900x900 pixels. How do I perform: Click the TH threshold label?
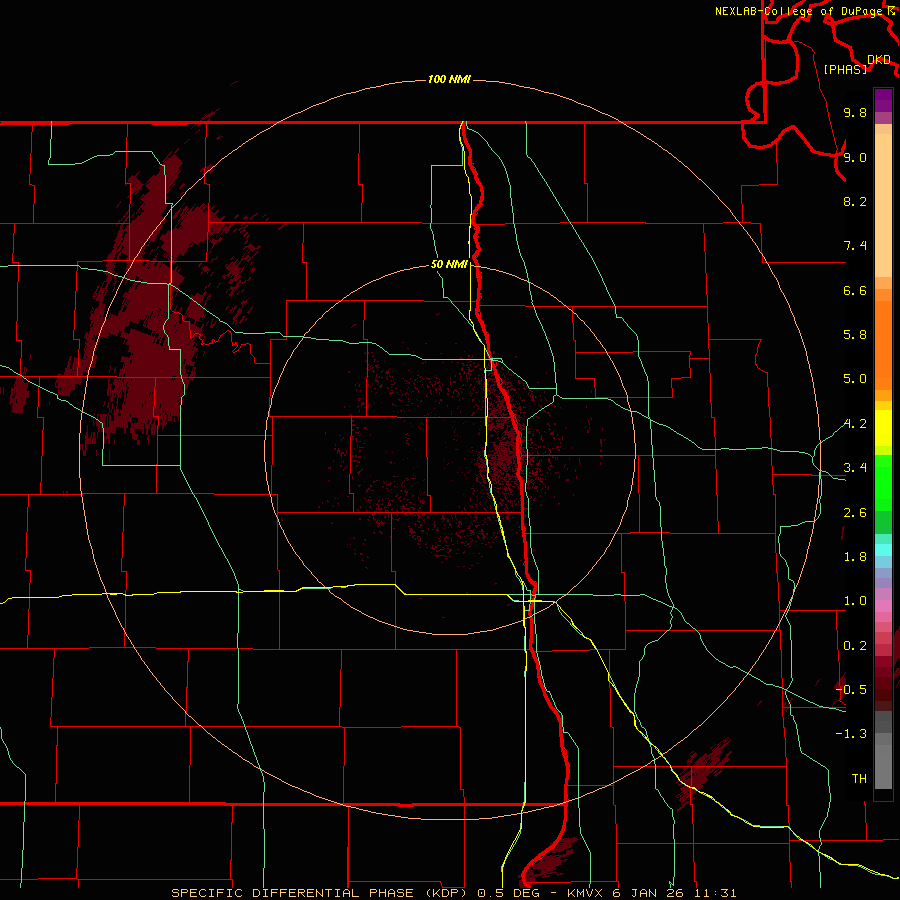[x=859, y=779]
